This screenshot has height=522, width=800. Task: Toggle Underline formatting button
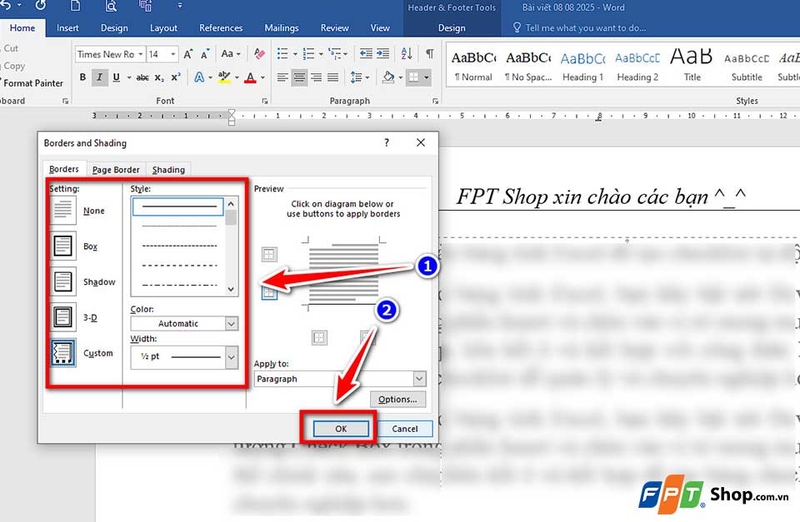click(x=116, y=78)
